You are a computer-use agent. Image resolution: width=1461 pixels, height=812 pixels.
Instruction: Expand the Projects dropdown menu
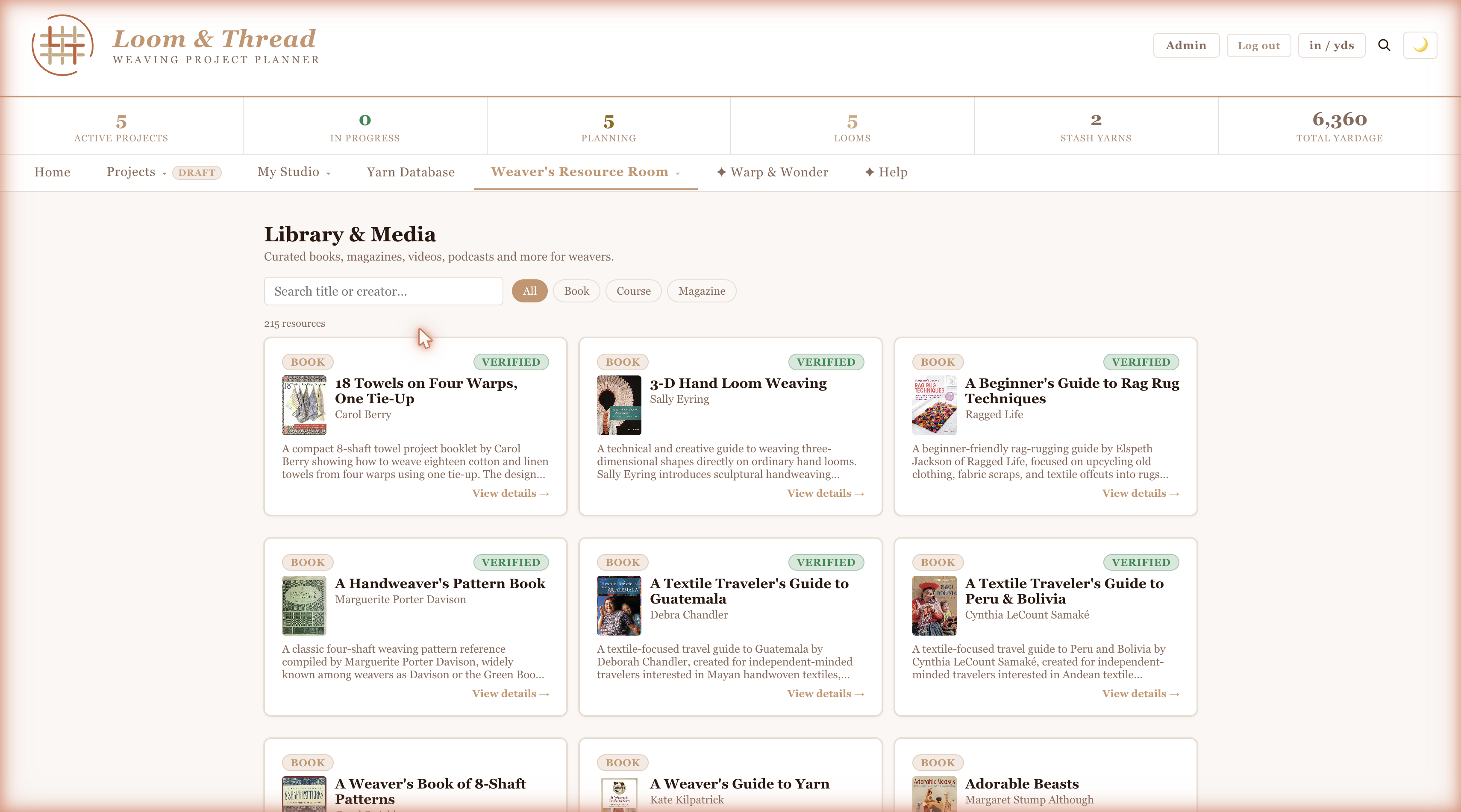(136, 172)
